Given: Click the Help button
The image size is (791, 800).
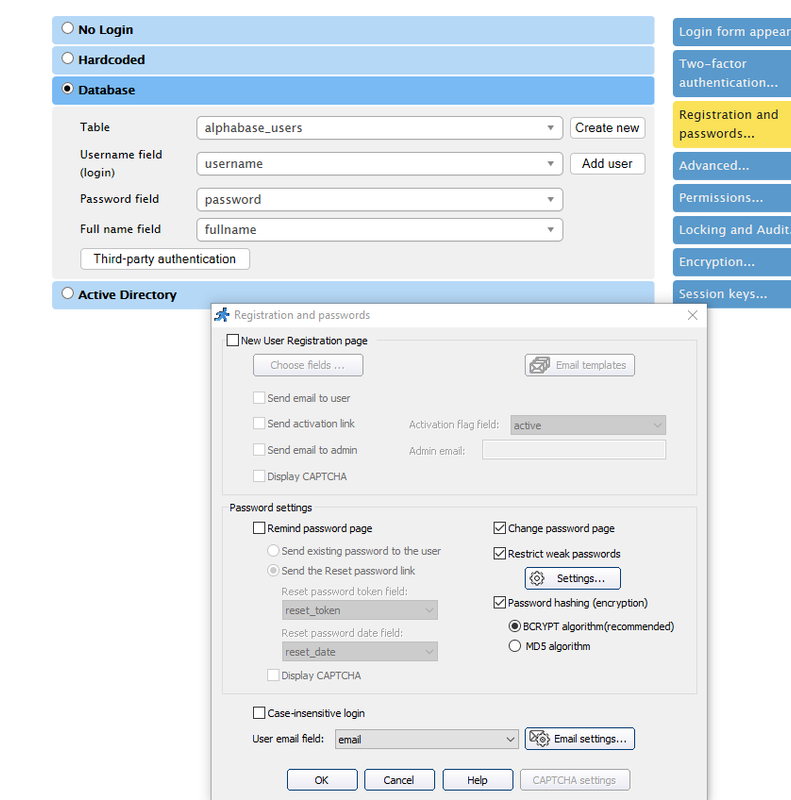Looking at the screenshot, I should 478,780.
